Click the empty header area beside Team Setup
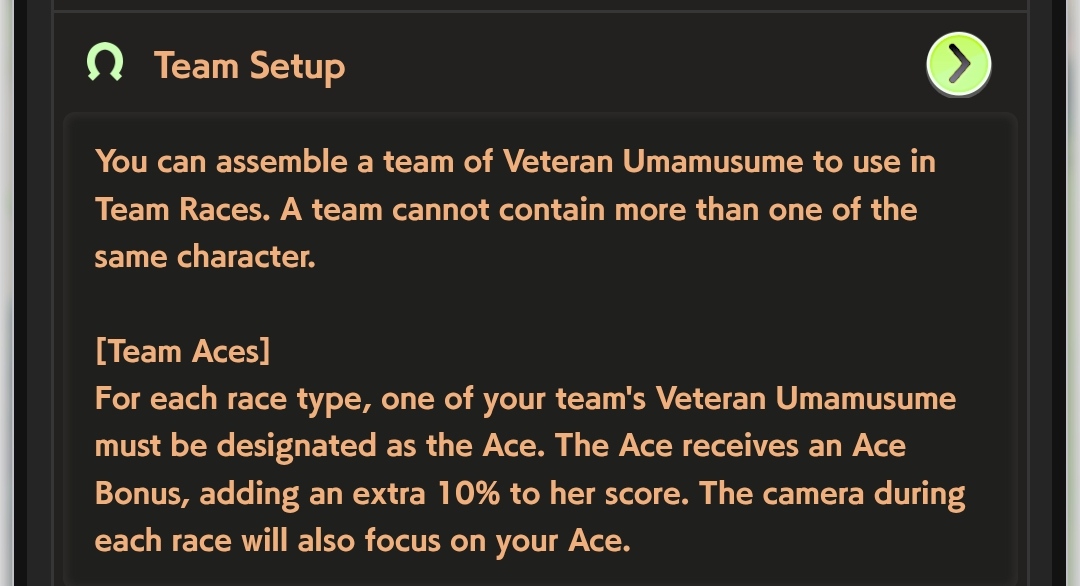 [630, 66]
